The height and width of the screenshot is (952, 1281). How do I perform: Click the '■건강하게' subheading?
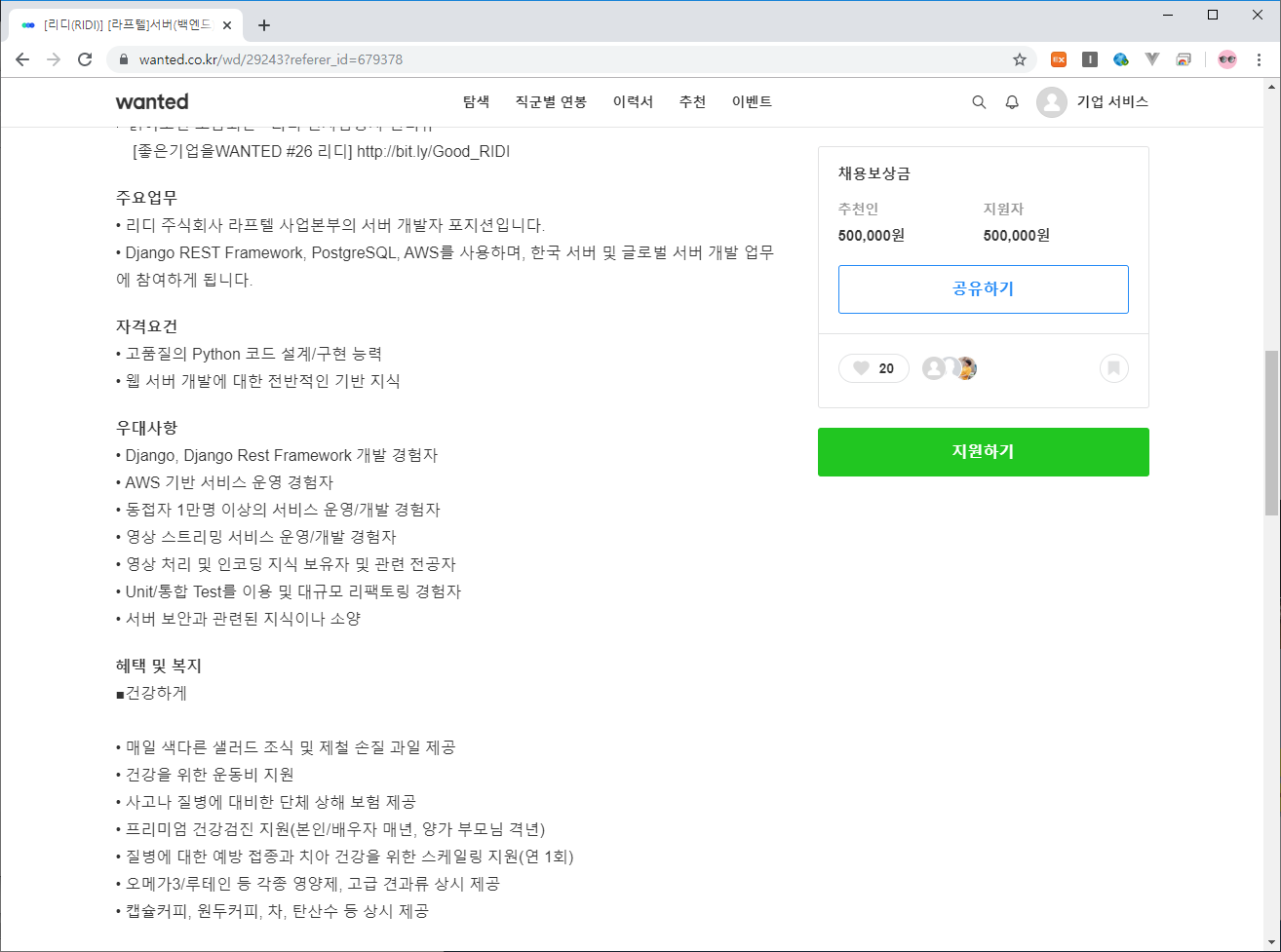[x=151, y=693]
